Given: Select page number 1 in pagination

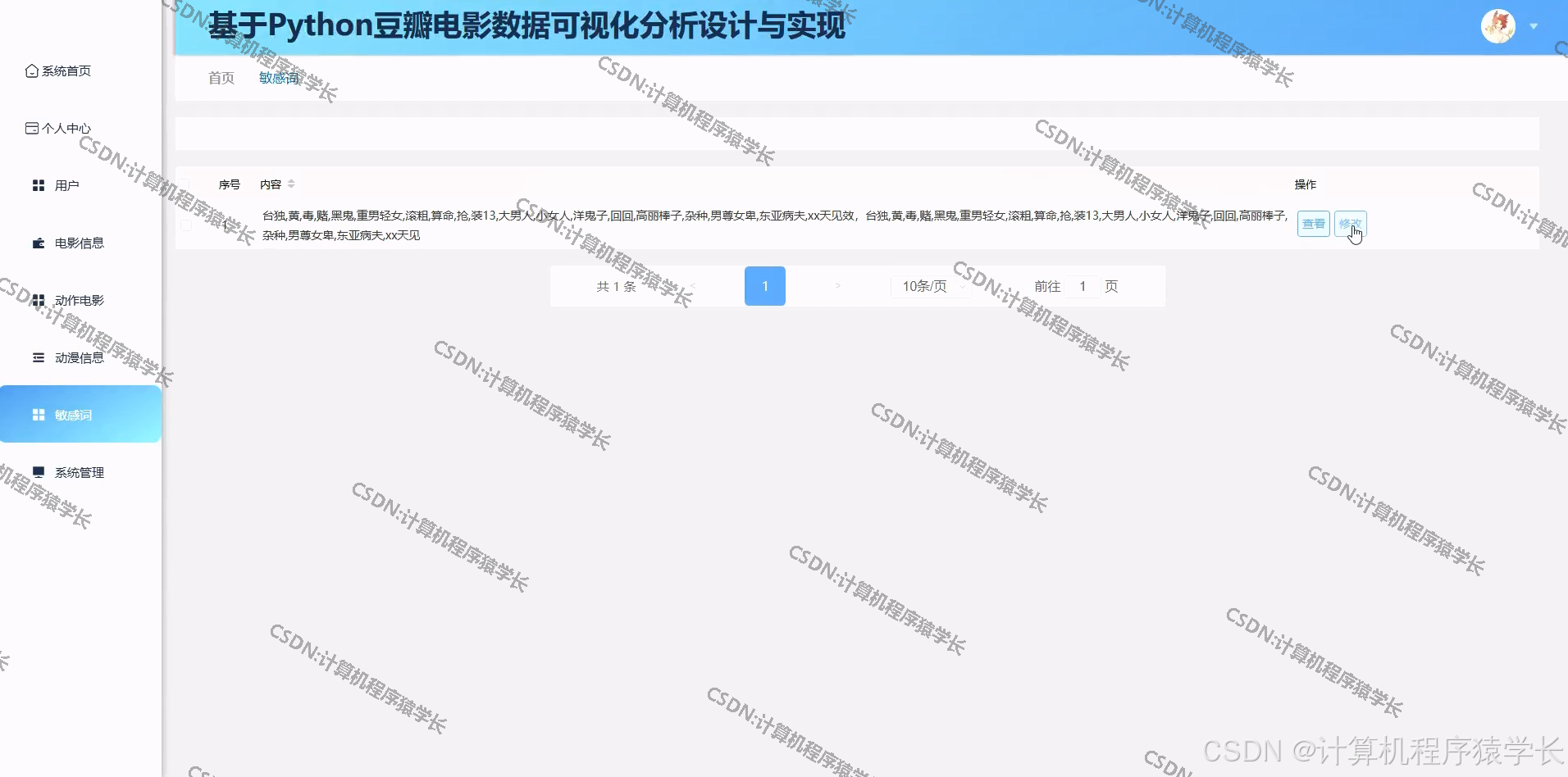Looking at the screenshot, I should click(764, 286).
